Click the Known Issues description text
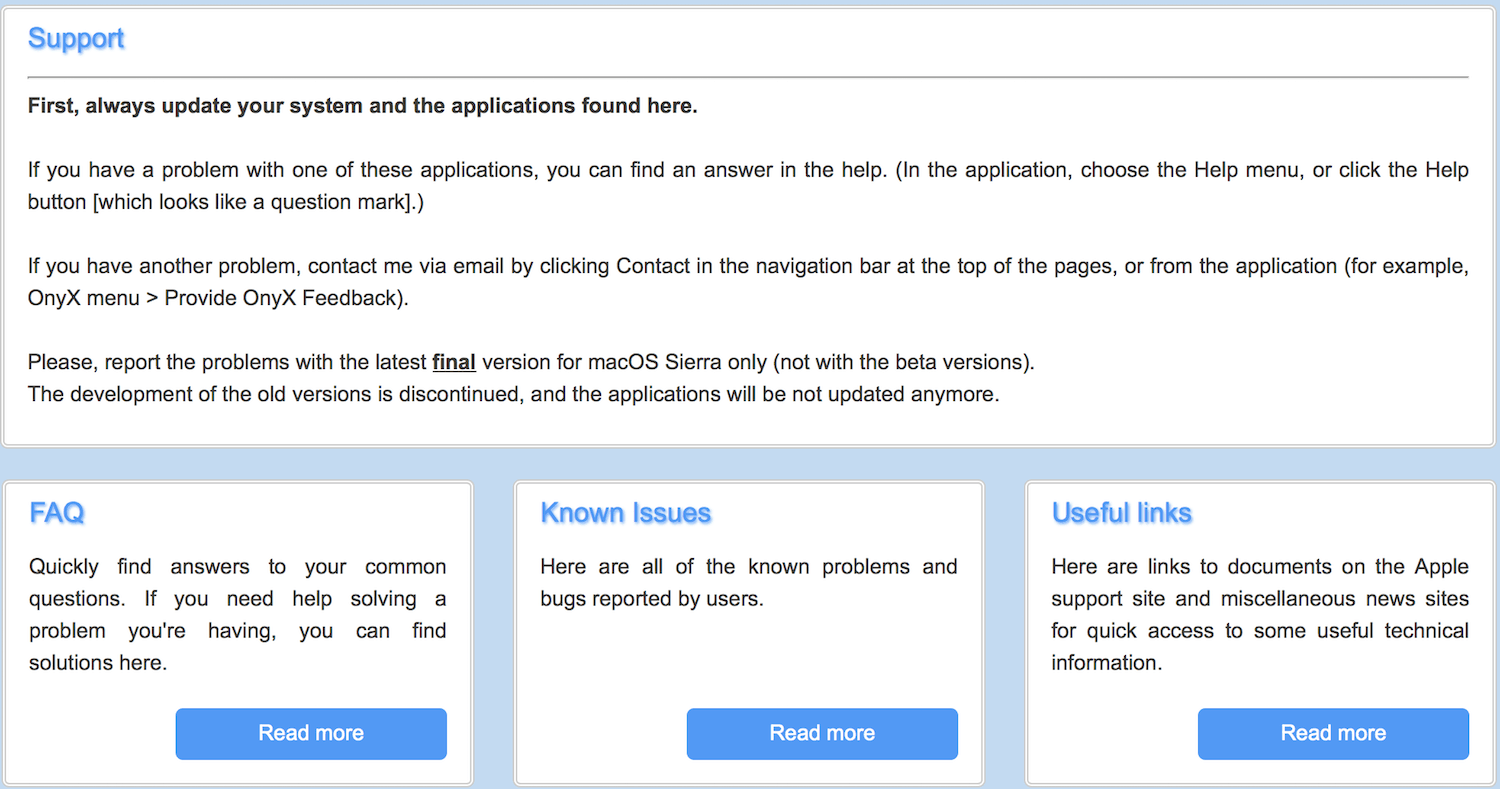 click(748, 582)
